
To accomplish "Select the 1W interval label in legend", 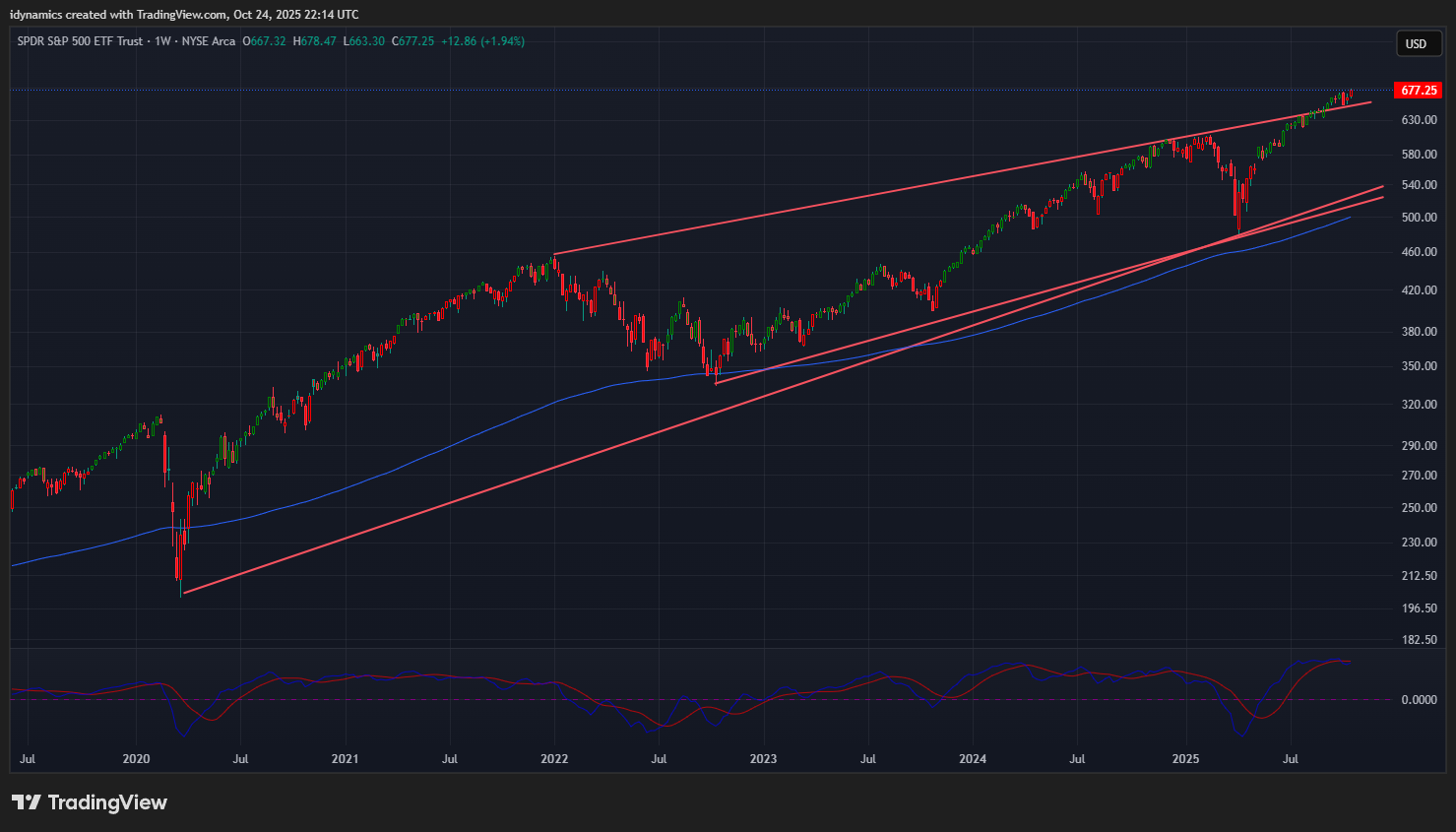I will click(x=163, y=41).
